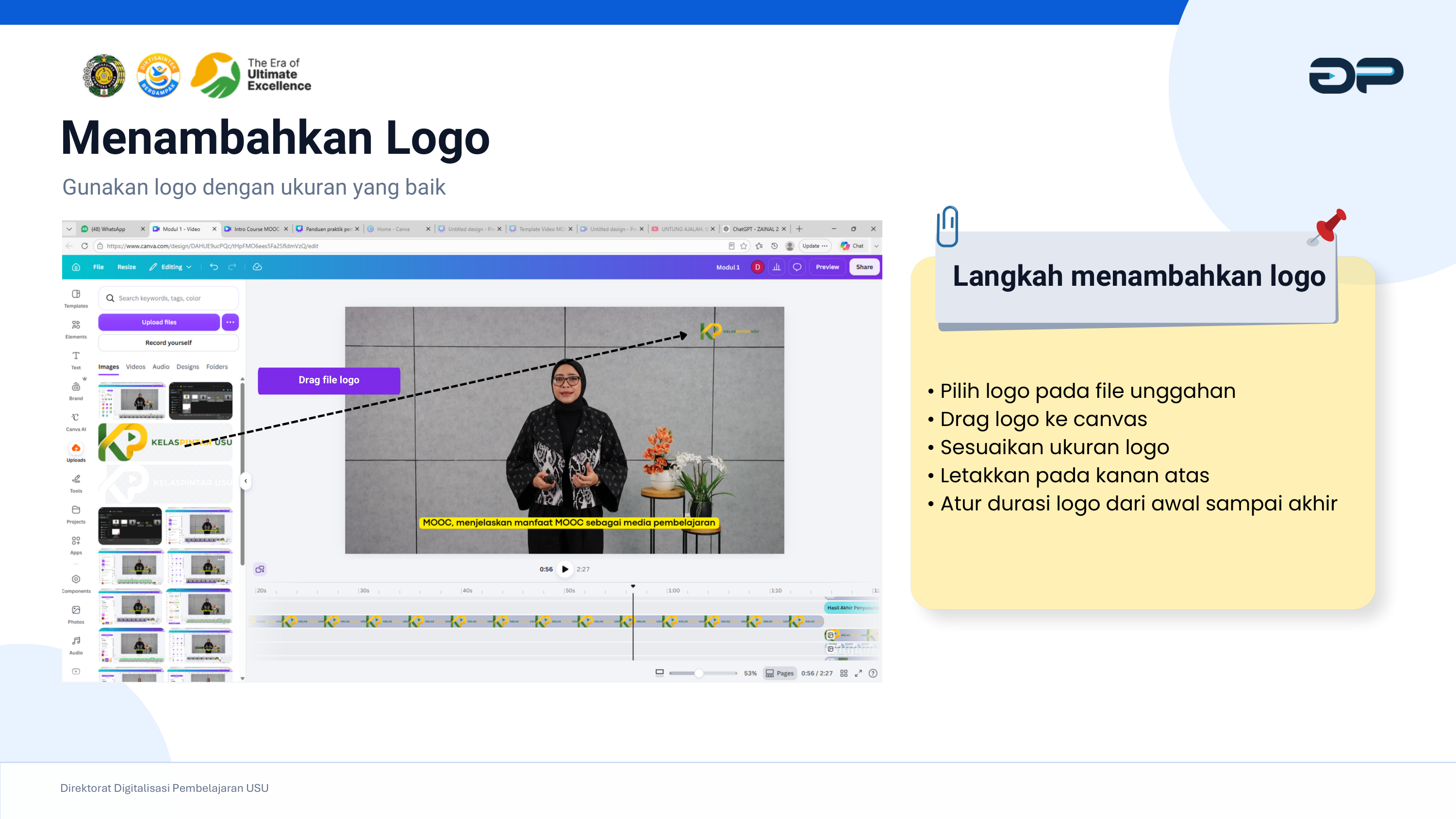Enter fullscreen with the expand arrows icon
Screen dimensions: 1456x819
[858, 673]
